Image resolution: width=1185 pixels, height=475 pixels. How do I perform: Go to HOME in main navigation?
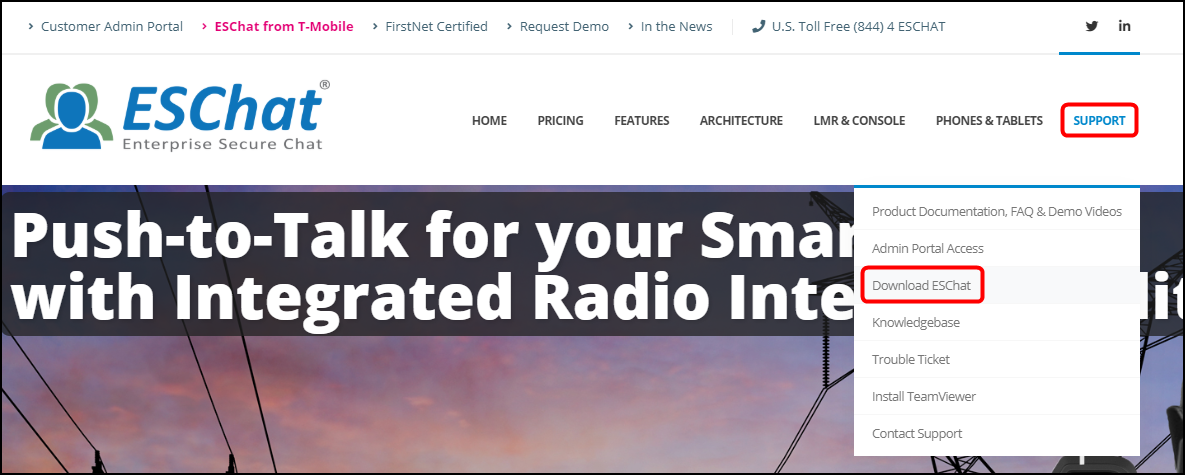[x=489, y=121]
